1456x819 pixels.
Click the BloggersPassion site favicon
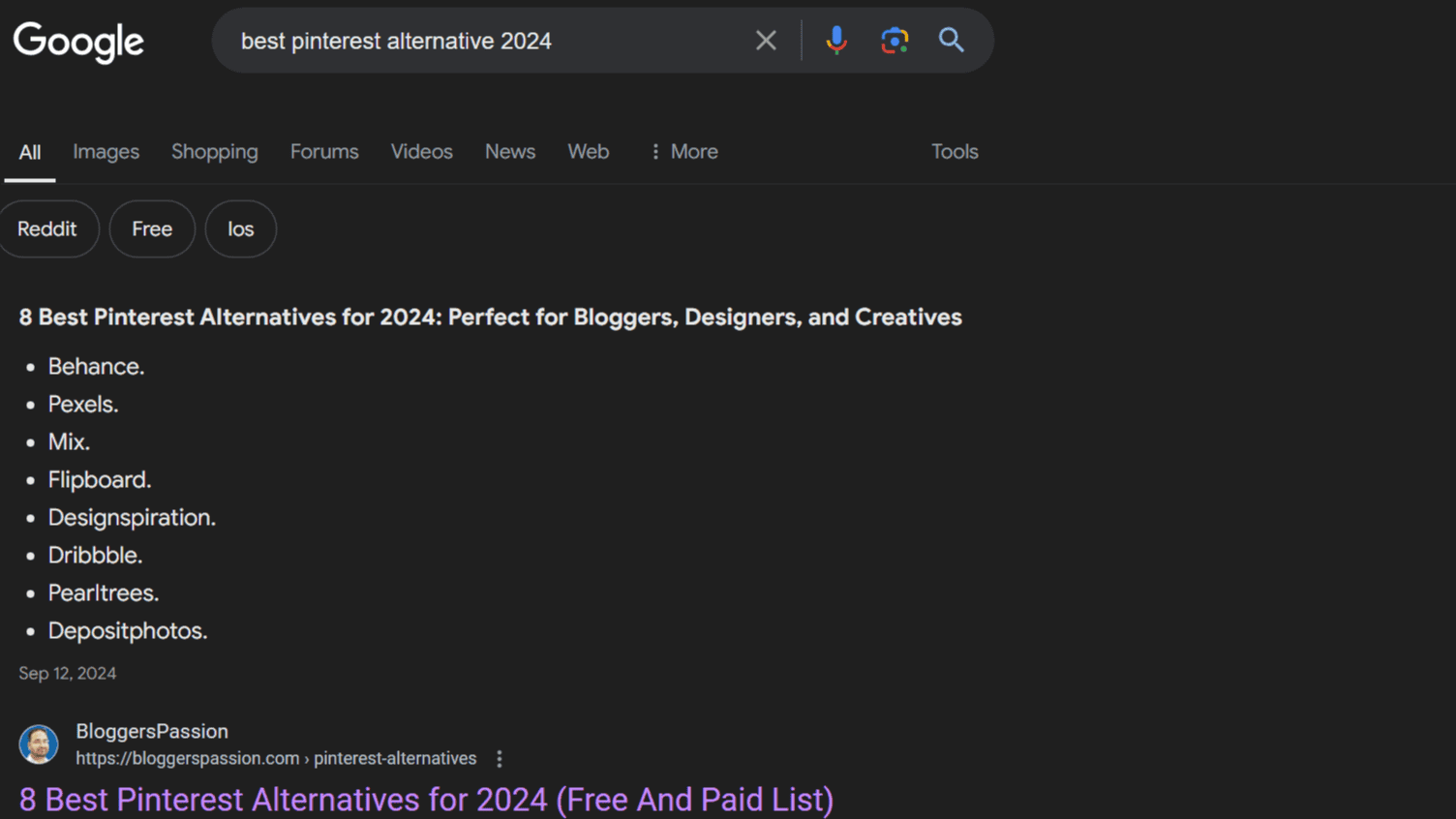pyautogui.click(x=38, y=744)
